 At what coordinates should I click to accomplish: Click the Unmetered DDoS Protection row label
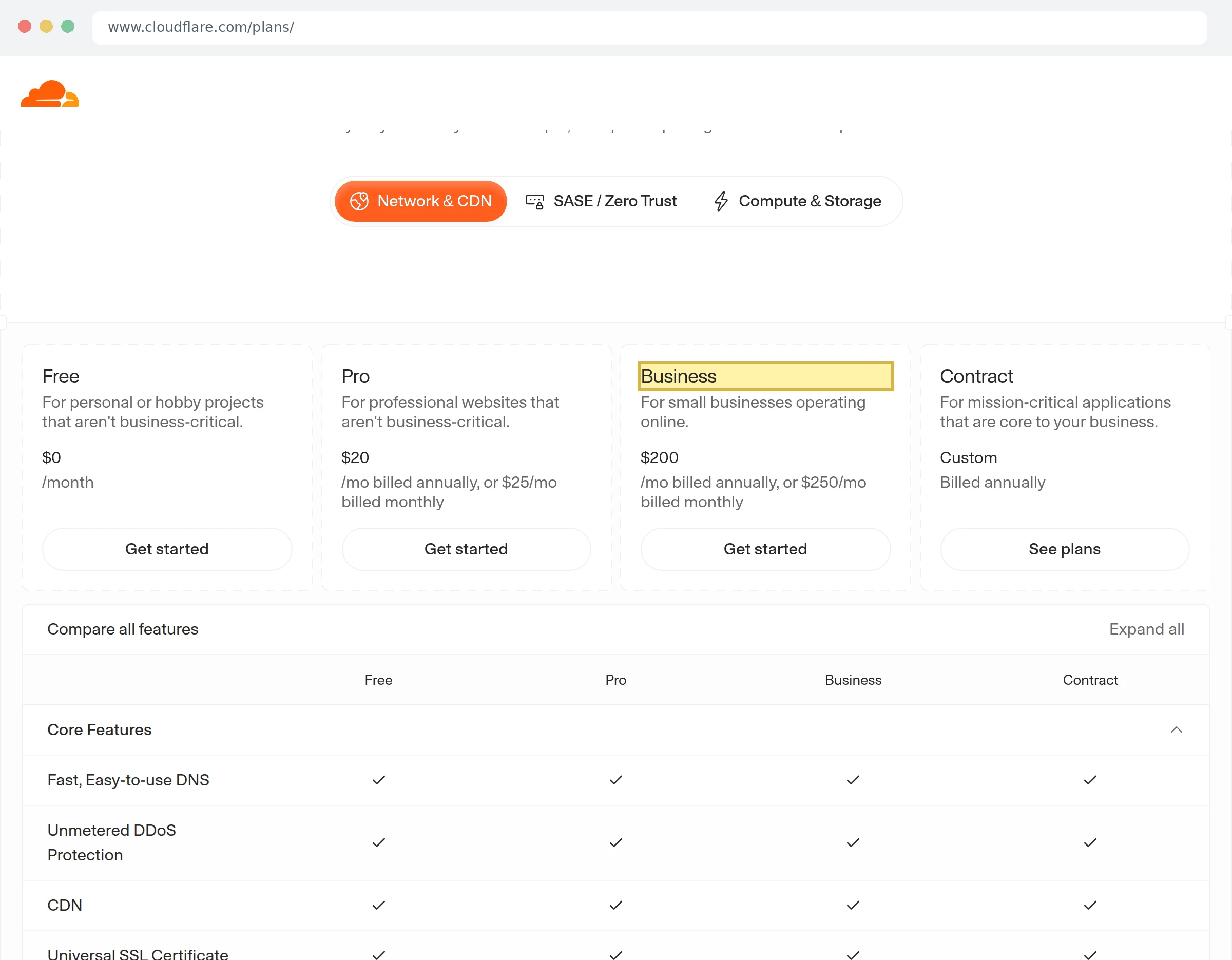point(112,842)
